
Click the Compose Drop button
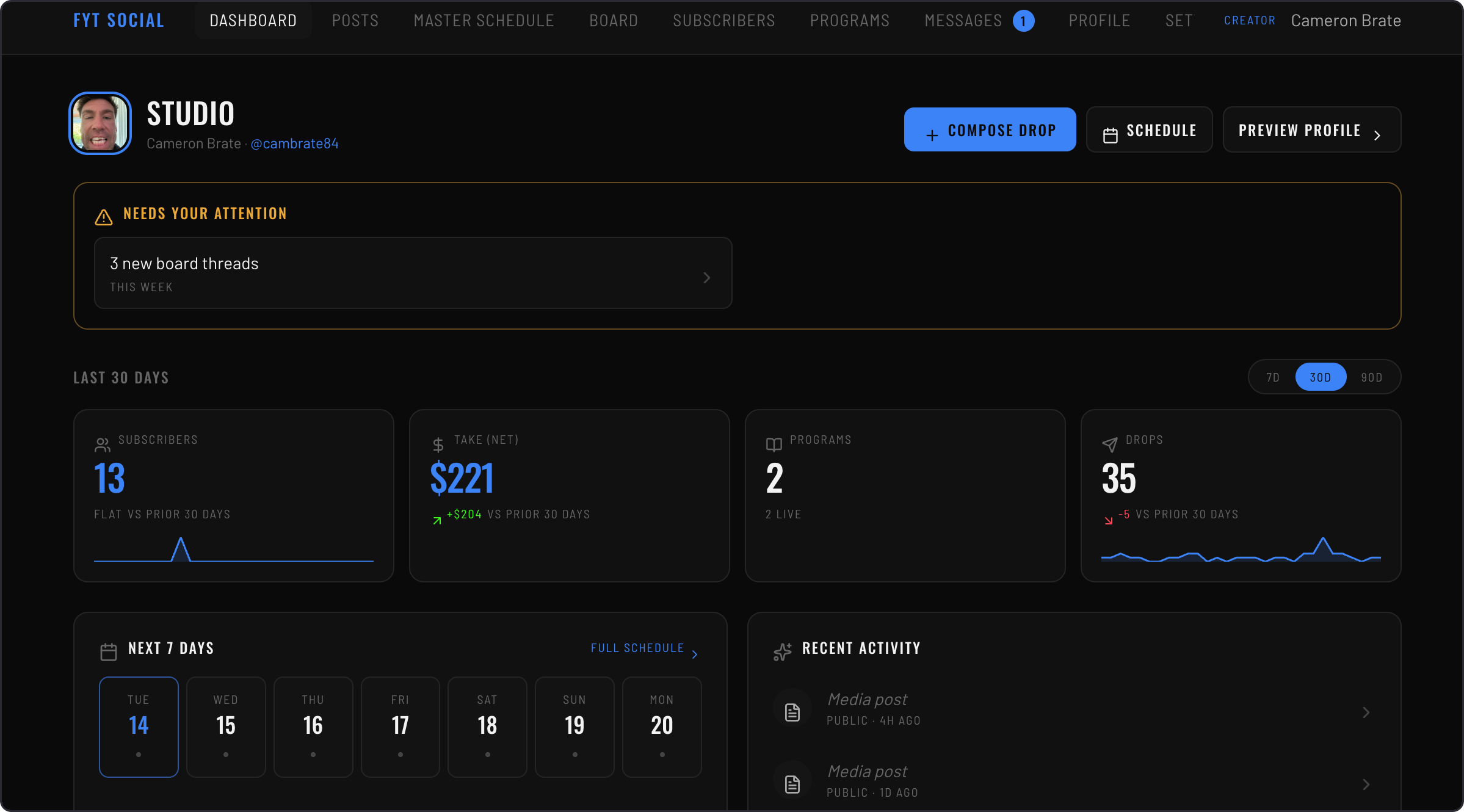tap(990, 129)
